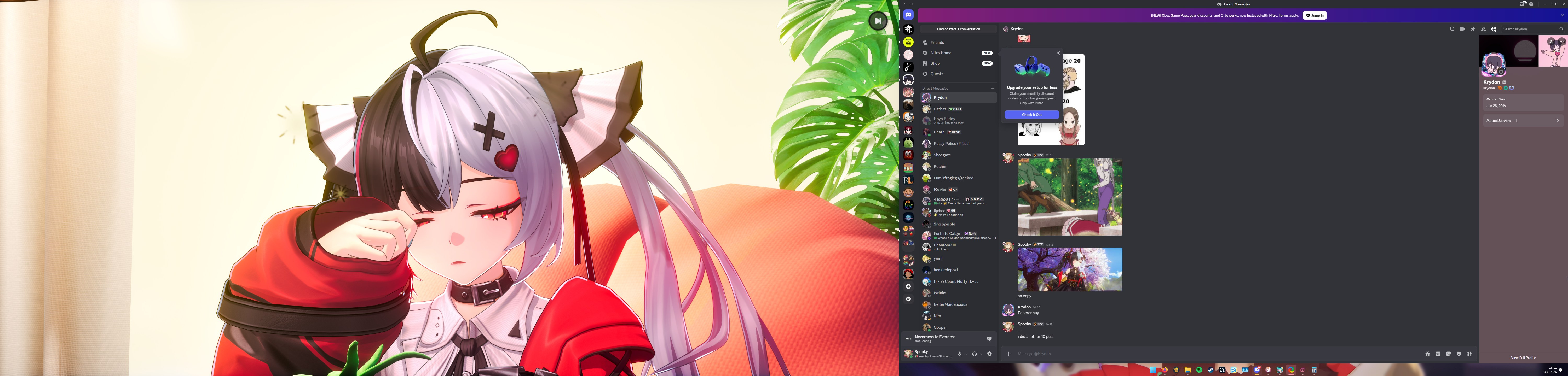Share screen for Neverness to Everness

pos(989,339)
